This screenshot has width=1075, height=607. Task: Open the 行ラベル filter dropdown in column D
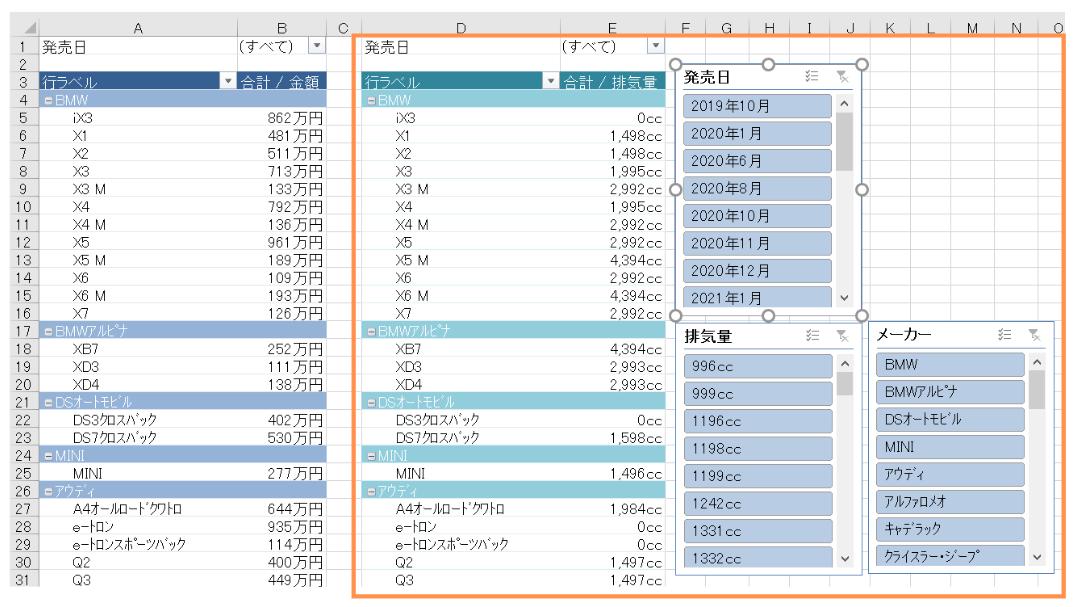click(x=549, y=82)
